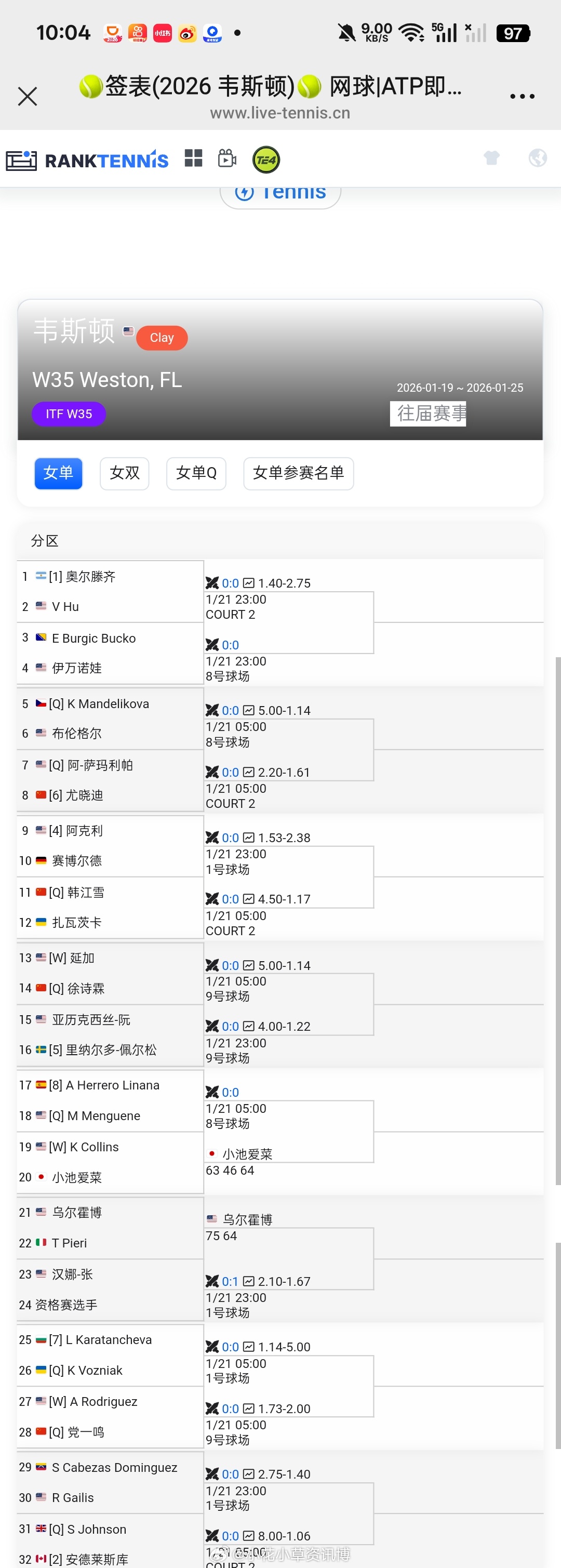
Task: Open the three-dot more options menu
Action: tap(522, 95)
